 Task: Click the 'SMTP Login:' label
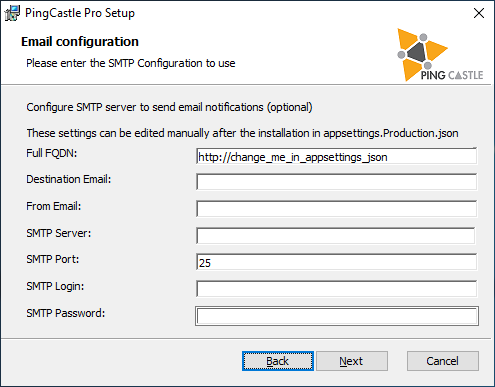55,286
